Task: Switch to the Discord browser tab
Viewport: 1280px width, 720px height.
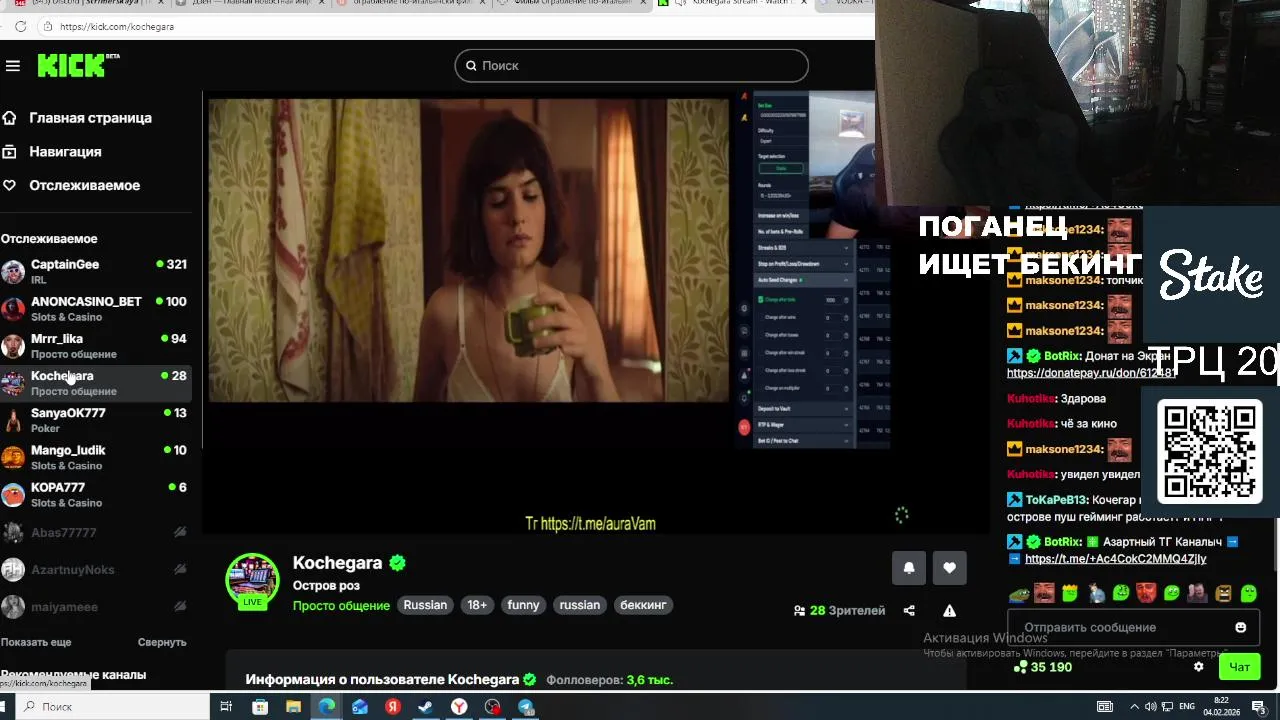Action: coord(87,4)
